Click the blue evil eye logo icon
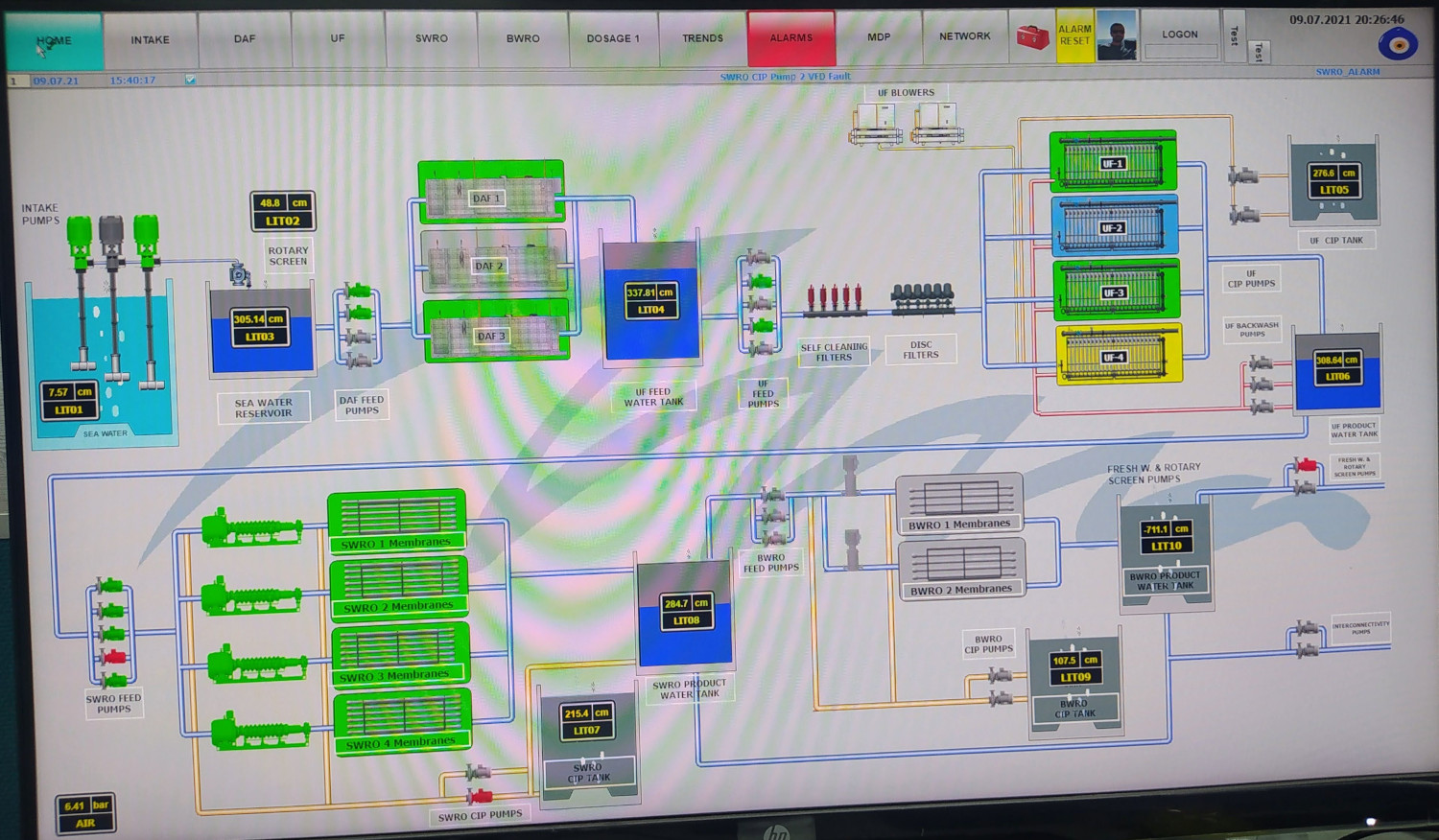1439x840 pixels. pos(1397,44)
